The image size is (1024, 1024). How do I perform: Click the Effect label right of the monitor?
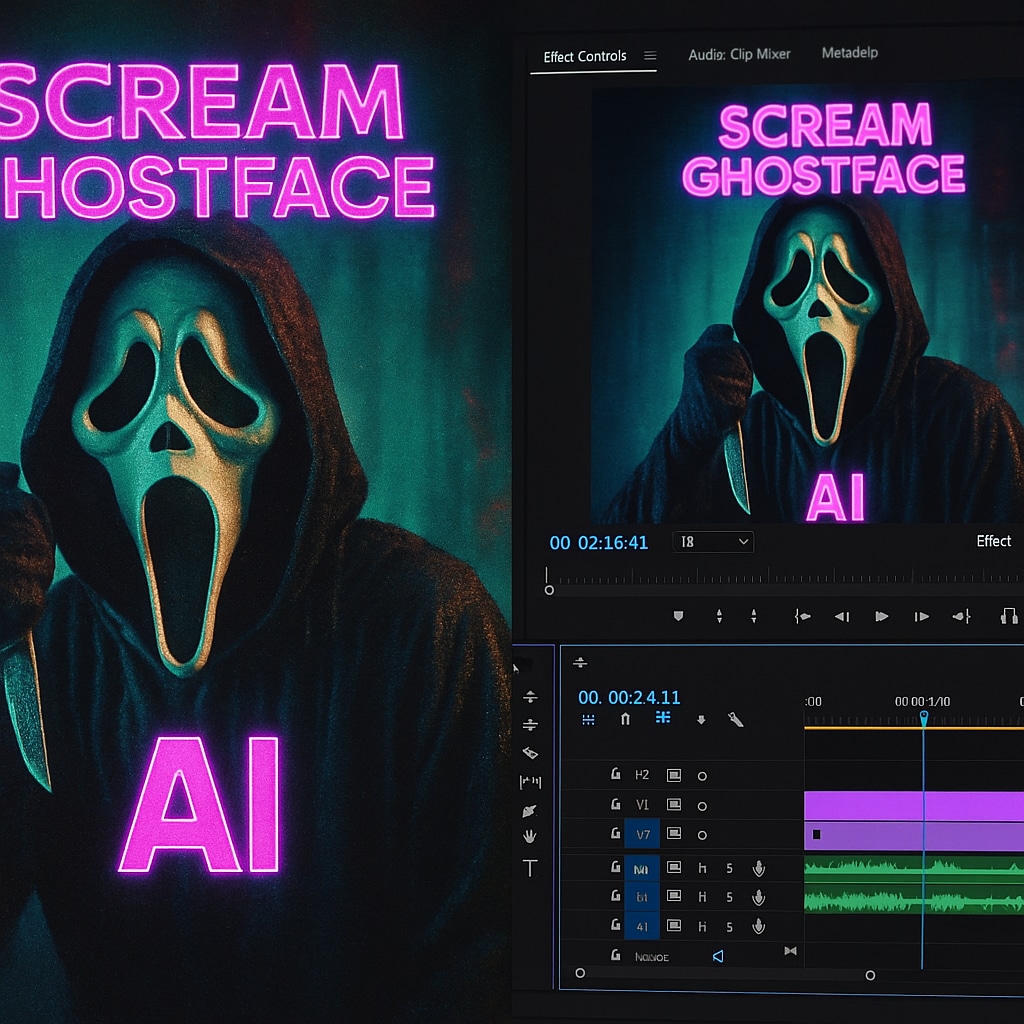coord(993,541)
